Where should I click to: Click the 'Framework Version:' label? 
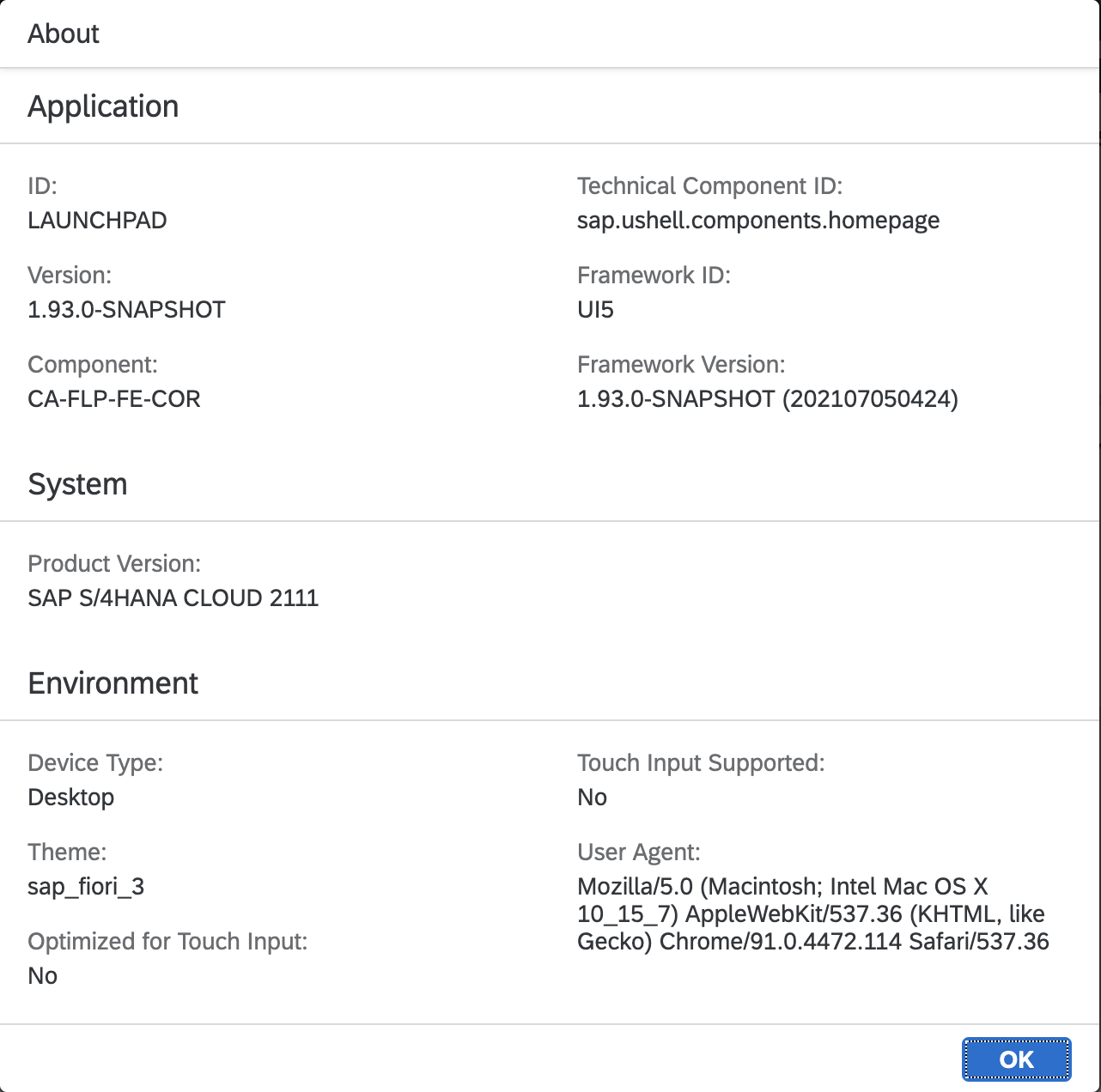pyautogui.click(x=681, y=365)
